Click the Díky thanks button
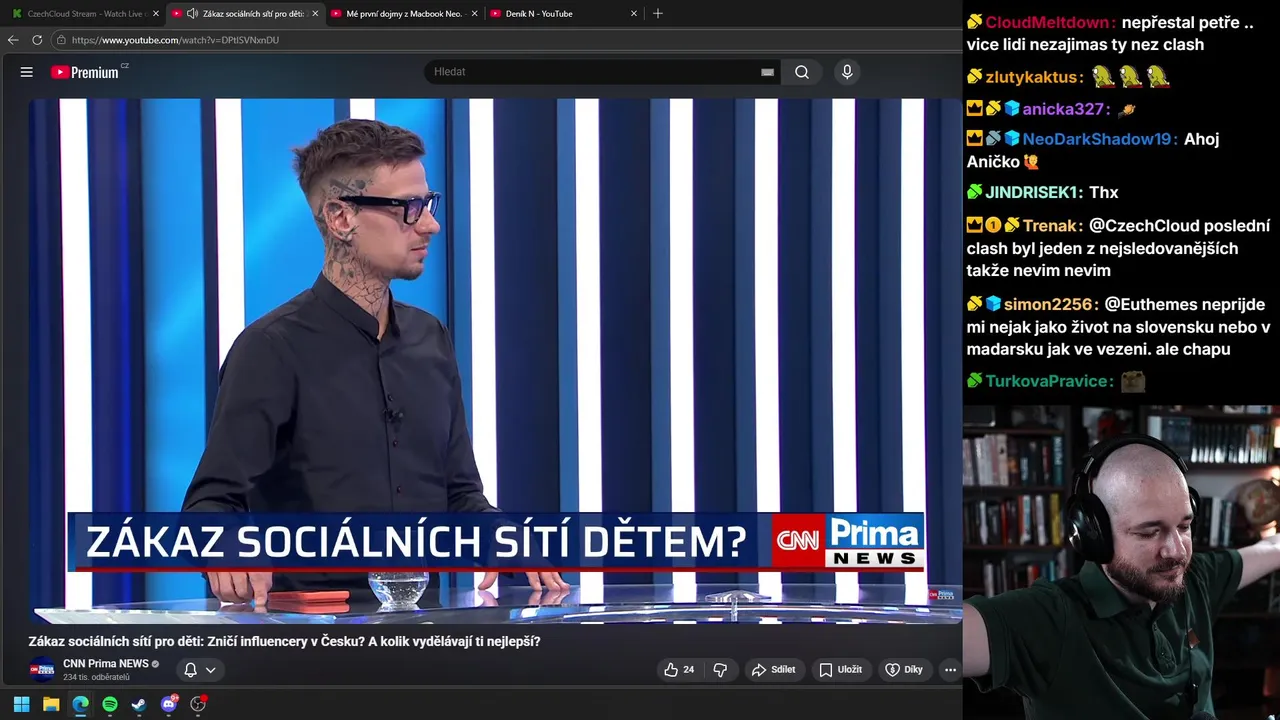The image size is (1280, 720). click(904, 670)
